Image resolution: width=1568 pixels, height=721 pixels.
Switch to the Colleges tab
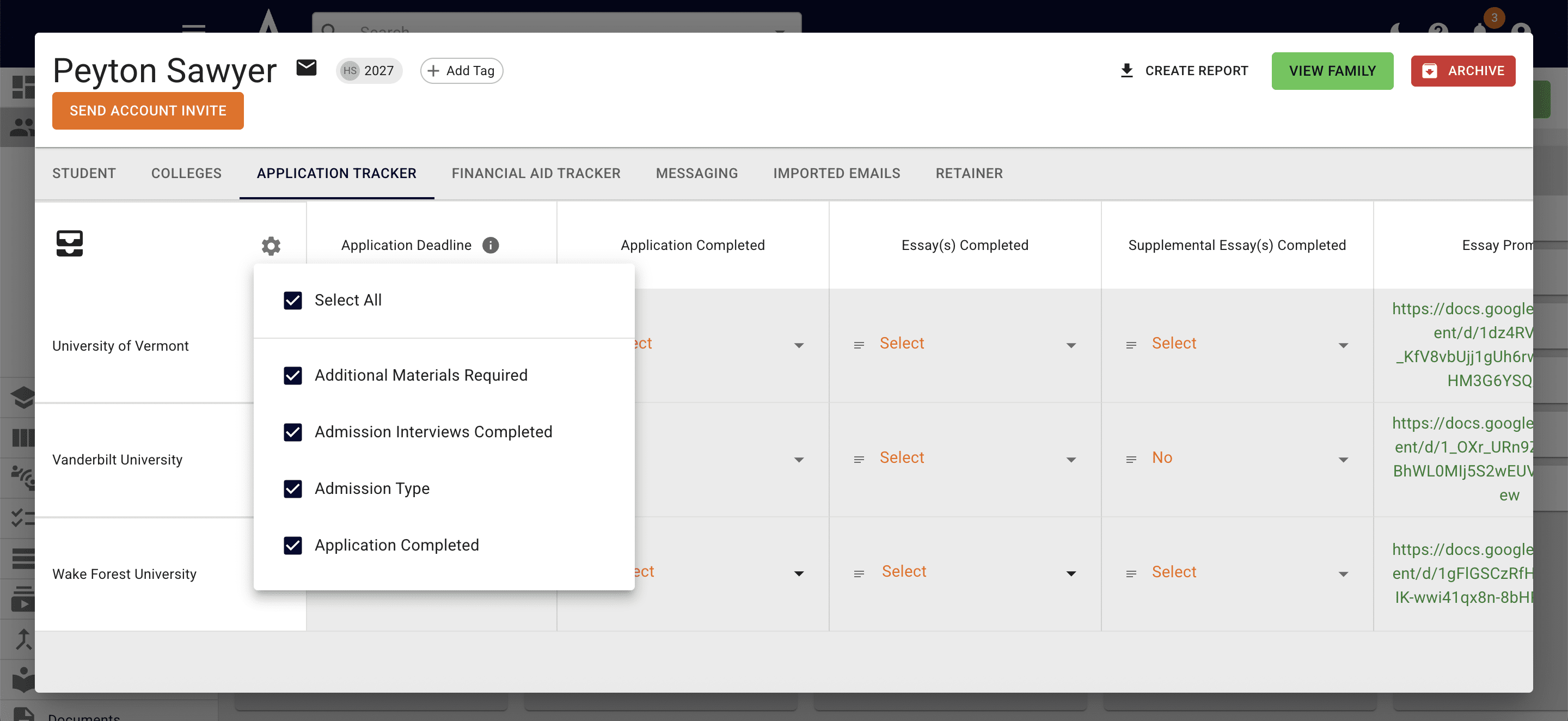pos(186,174)
